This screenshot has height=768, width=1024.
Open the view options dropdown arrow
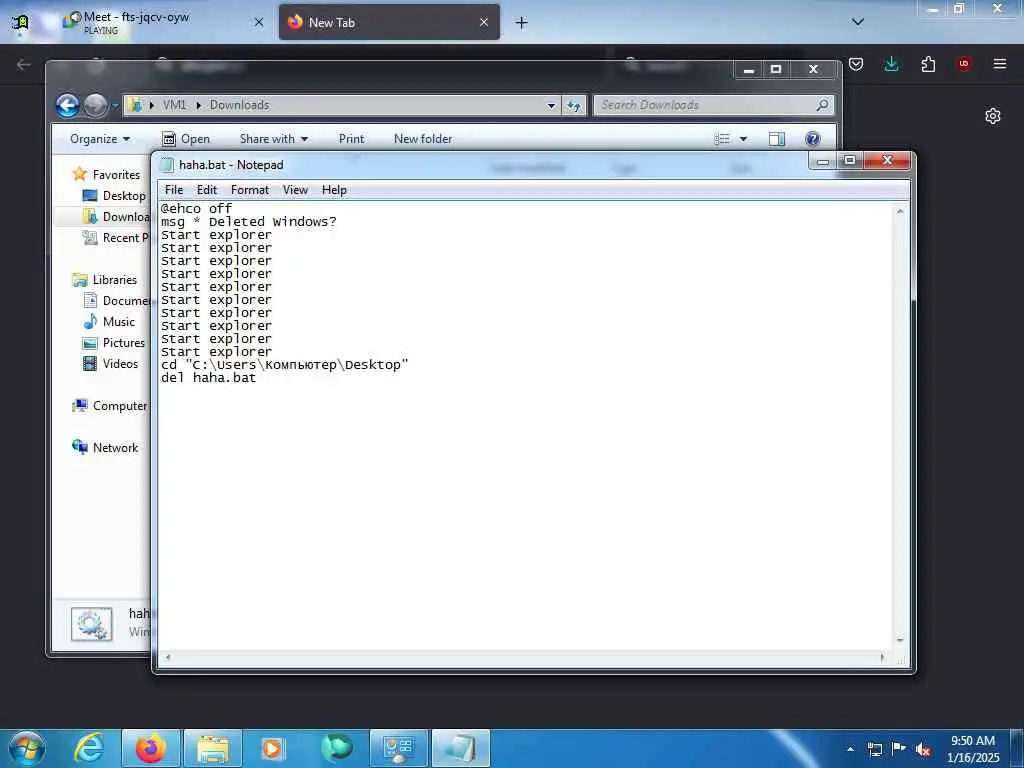click(x=743, y=138)
